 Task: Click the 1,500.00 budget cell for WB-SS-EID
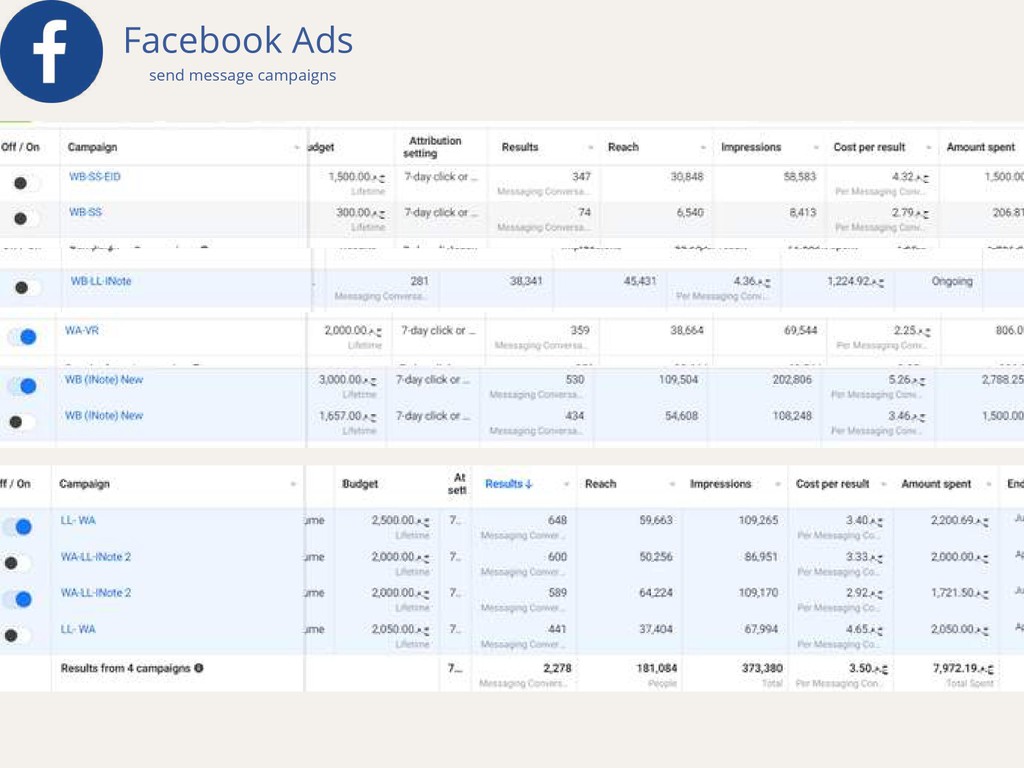tap(357, 176)
